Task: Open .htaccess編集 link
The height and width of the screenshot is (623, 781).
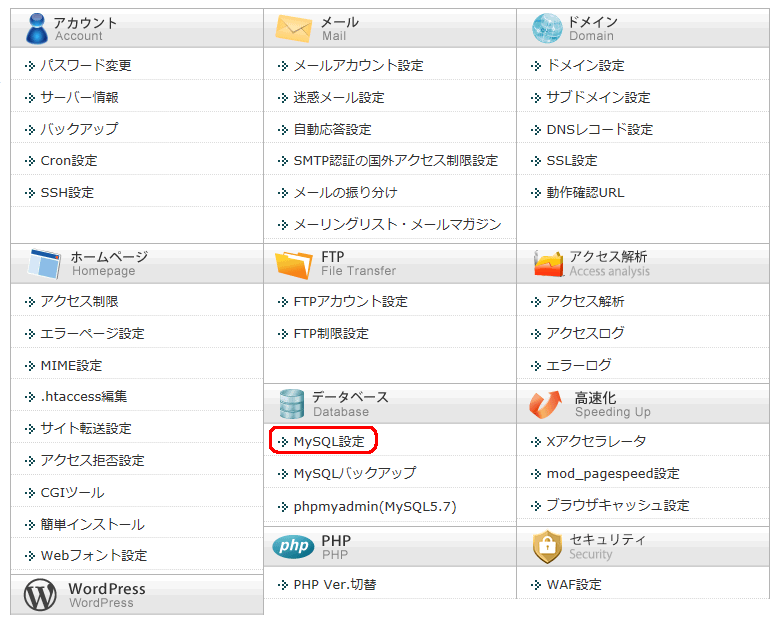Action: (x=84, y=396)
